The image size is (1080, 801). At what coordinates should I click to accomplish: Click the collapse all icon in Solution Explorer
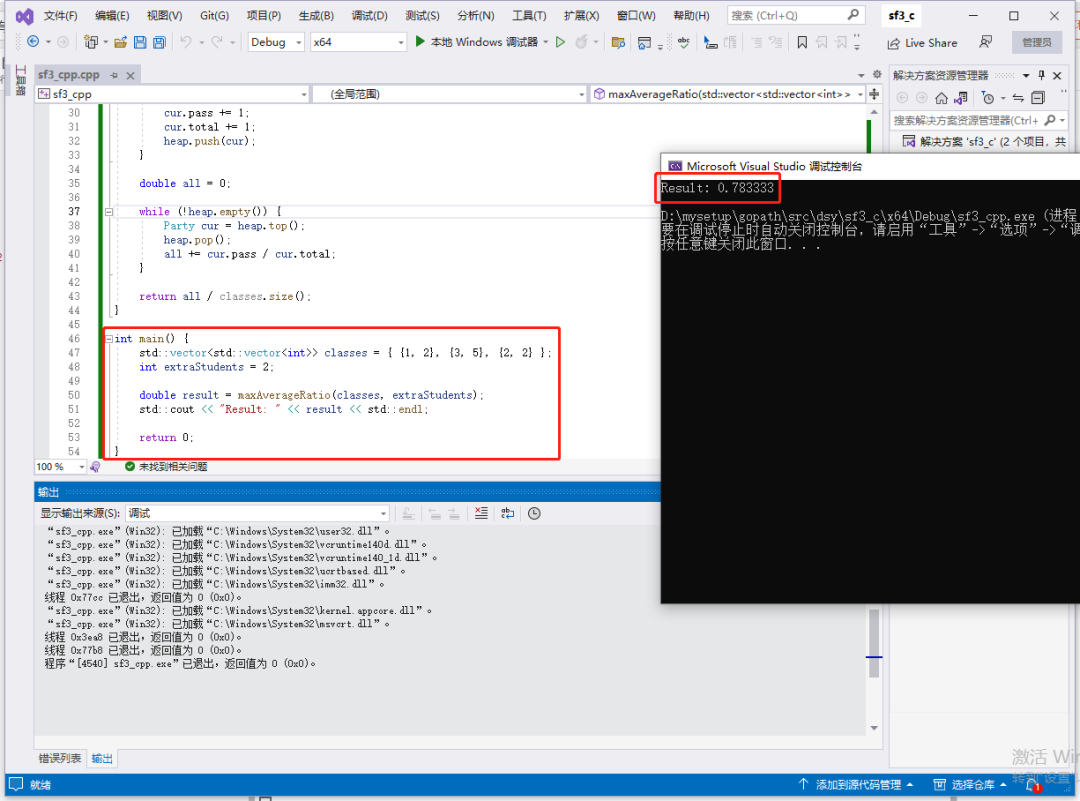pyautogui.click(x=1038, y=98)
